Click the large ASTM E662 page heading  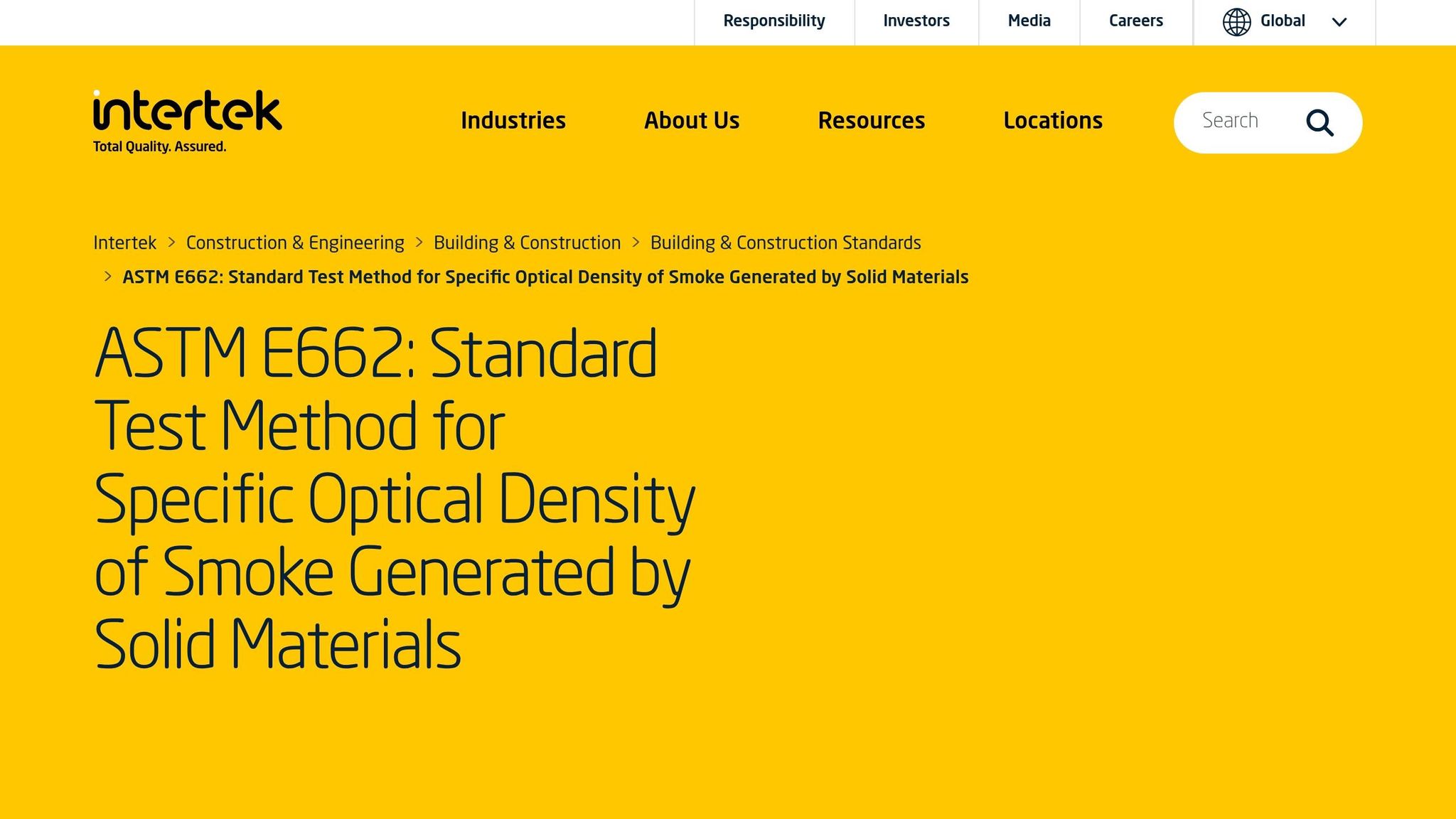(395, 498)
